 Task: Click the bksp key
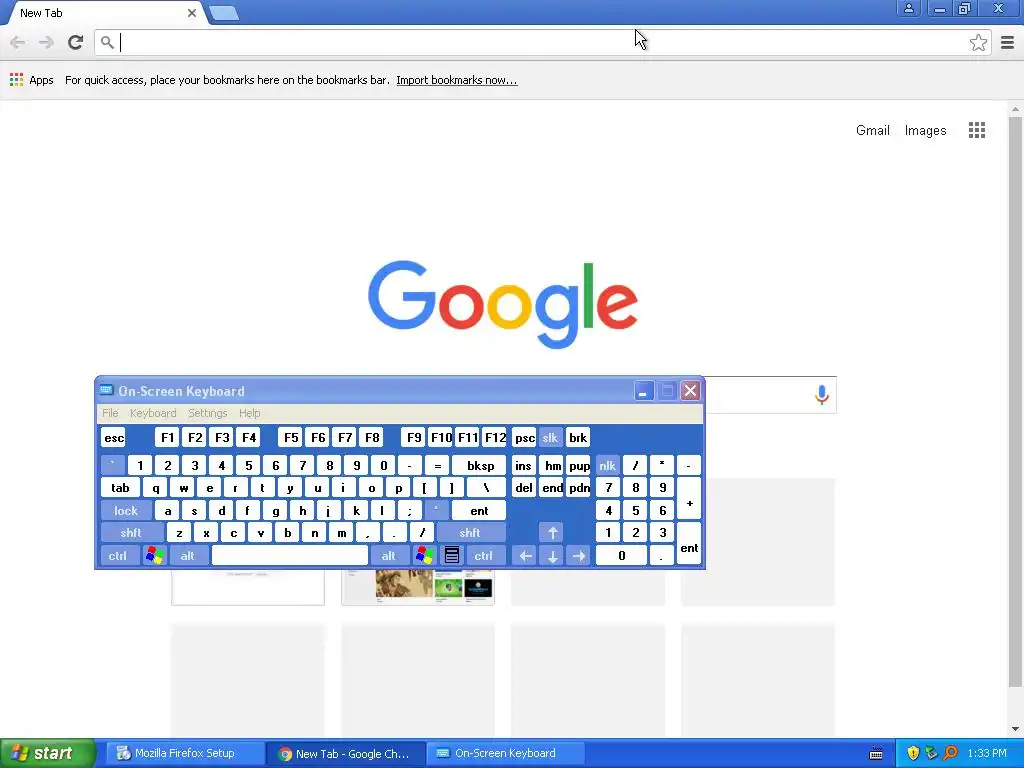tap(481, 466)
